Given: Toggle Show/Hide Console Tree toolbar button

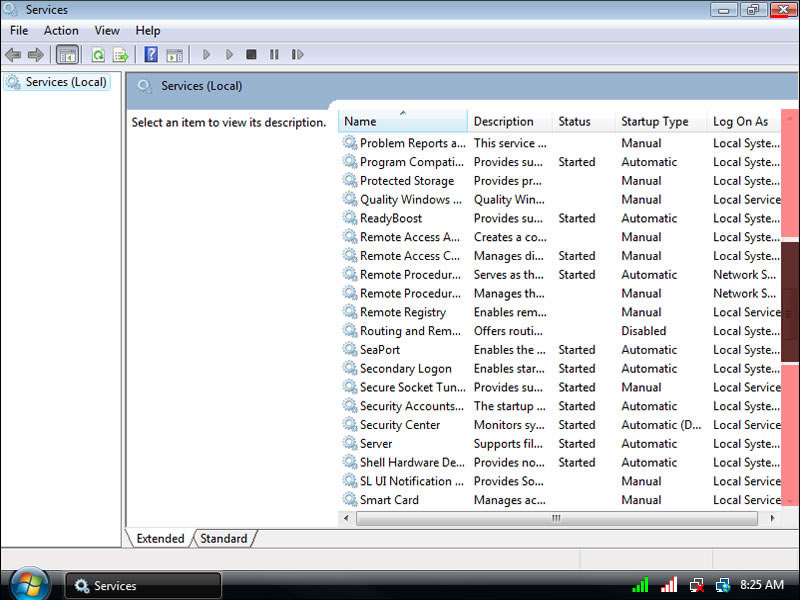Looking at the screenshot, I should tap(67, 55).
